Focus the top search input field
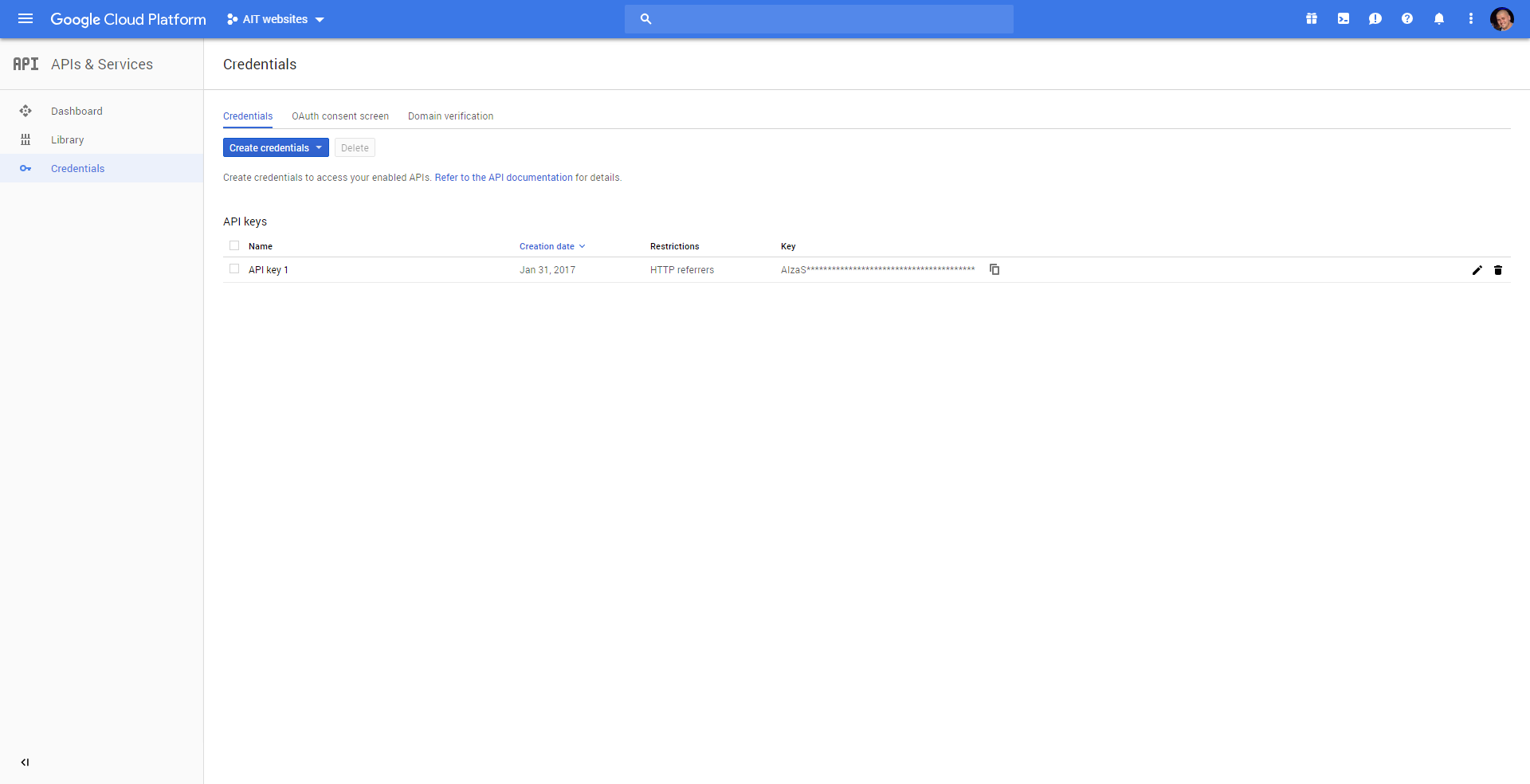 819,19
